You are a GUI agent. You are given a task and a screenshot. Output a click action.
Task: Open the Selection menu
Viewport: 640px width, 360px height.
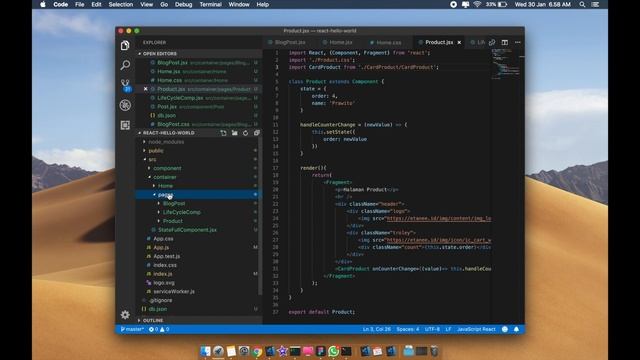pos(121,4)
